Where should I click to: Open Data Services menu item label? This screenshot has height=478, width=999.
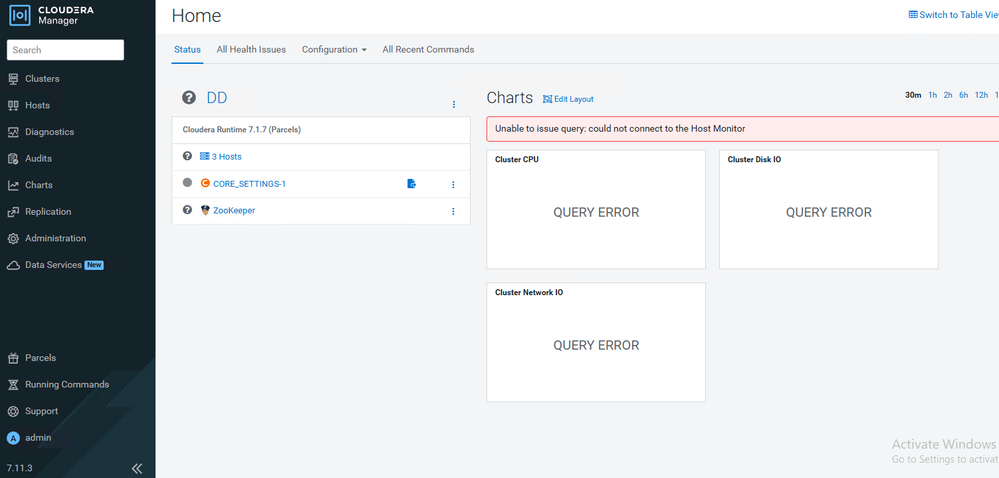[54, 265]
